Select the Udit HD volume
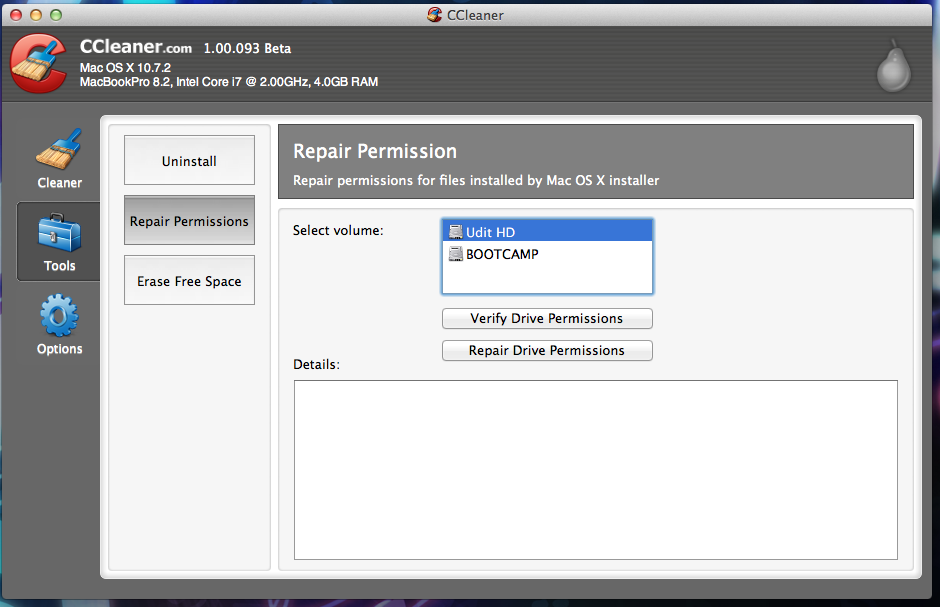The height and width of the screenshot is (607, 940). tap(547, 231)
